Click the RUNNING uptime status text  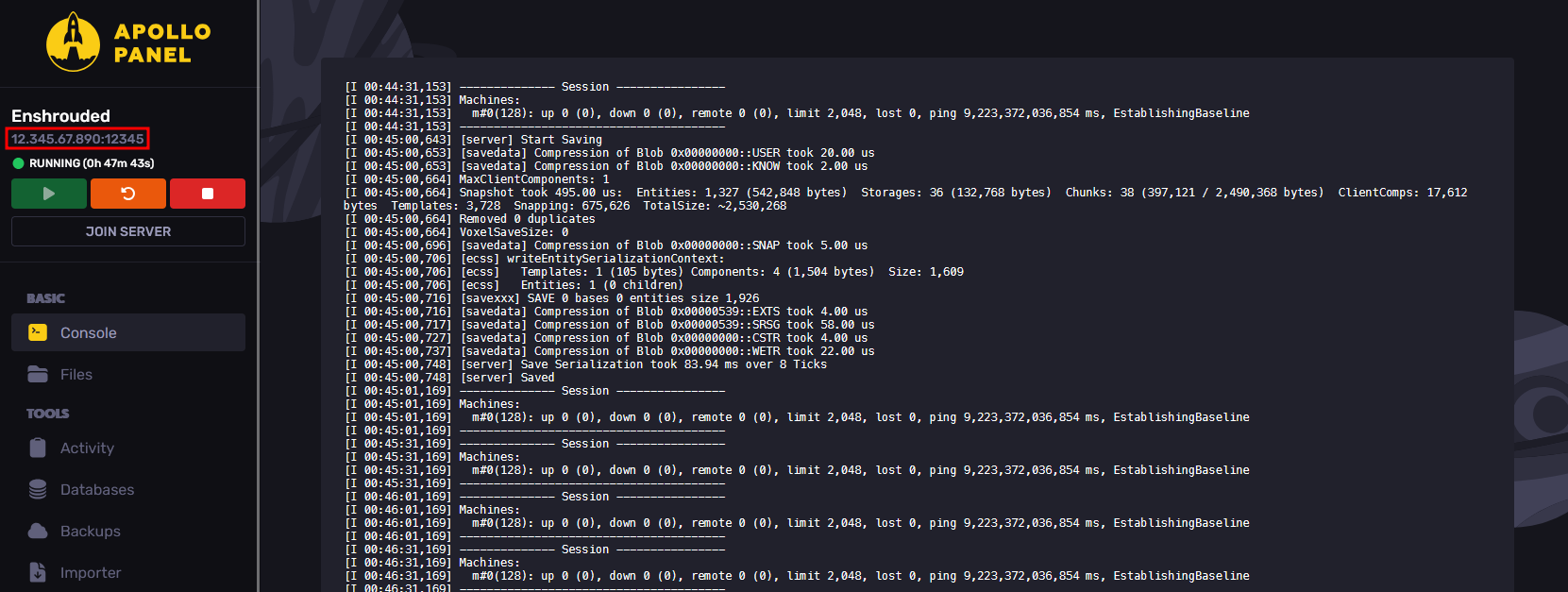[x=92, y=163]
